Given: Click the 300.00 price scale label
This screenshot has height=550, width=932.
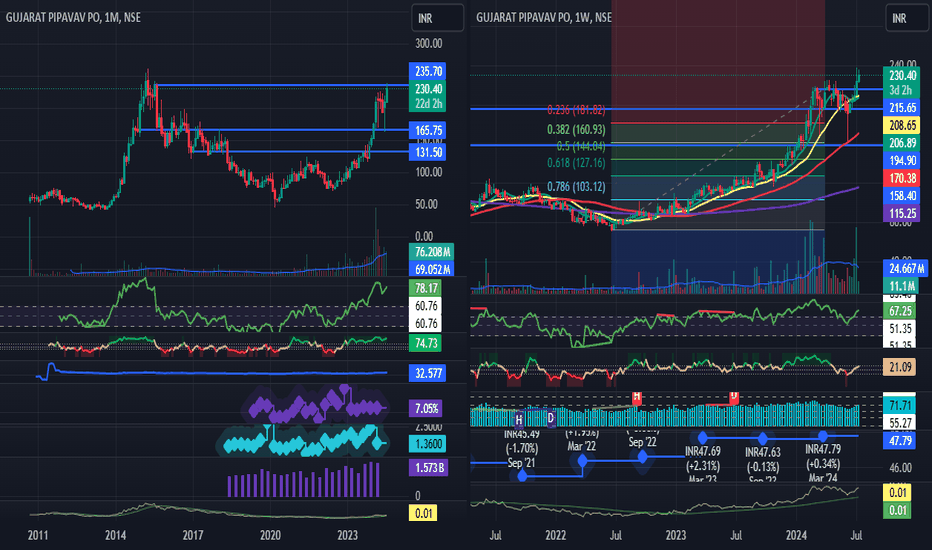Looking at the screenshot, I should tap(429, 43).
